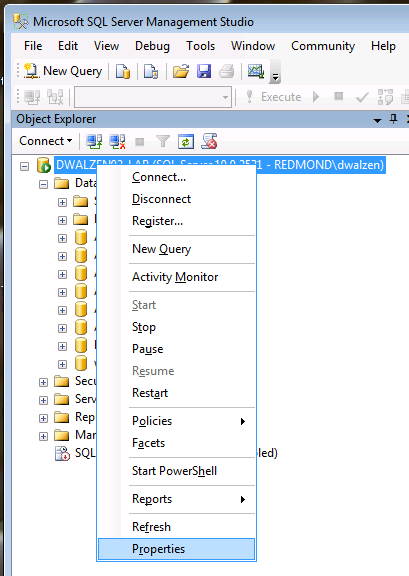This screenshot has width=409, height=576.
Task: Choose Properties in context menu
Action: (x=176, y=549)
